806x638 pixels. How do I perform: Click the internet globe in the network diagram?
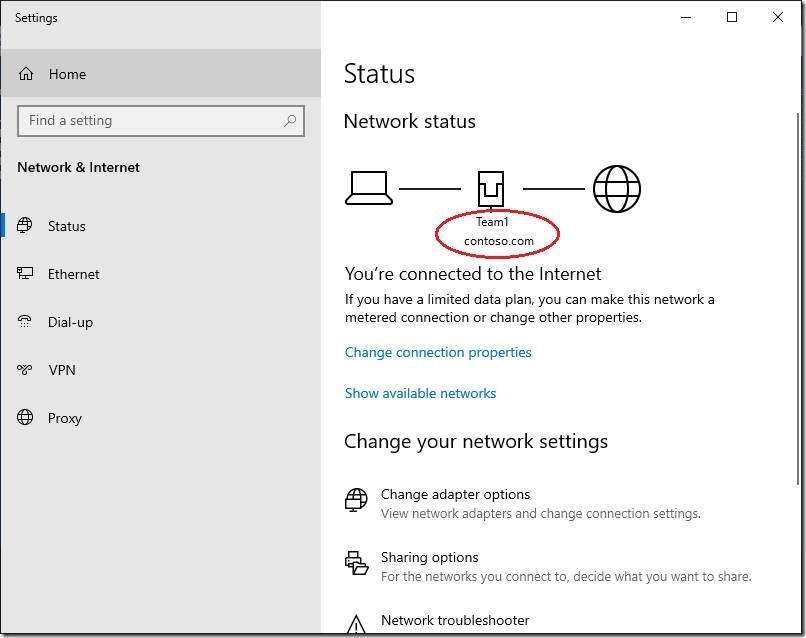tap(617, 186)
